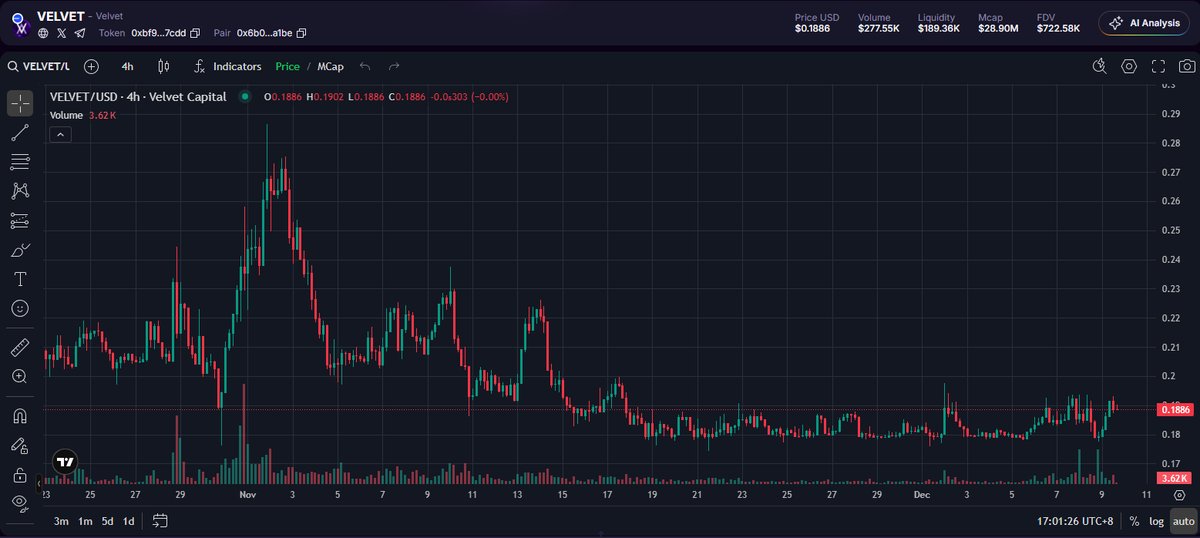The width and height of the screenshot is (1200, 538).
Task: Enter fullscreen chart mode
Action: tap(1158, 66)
